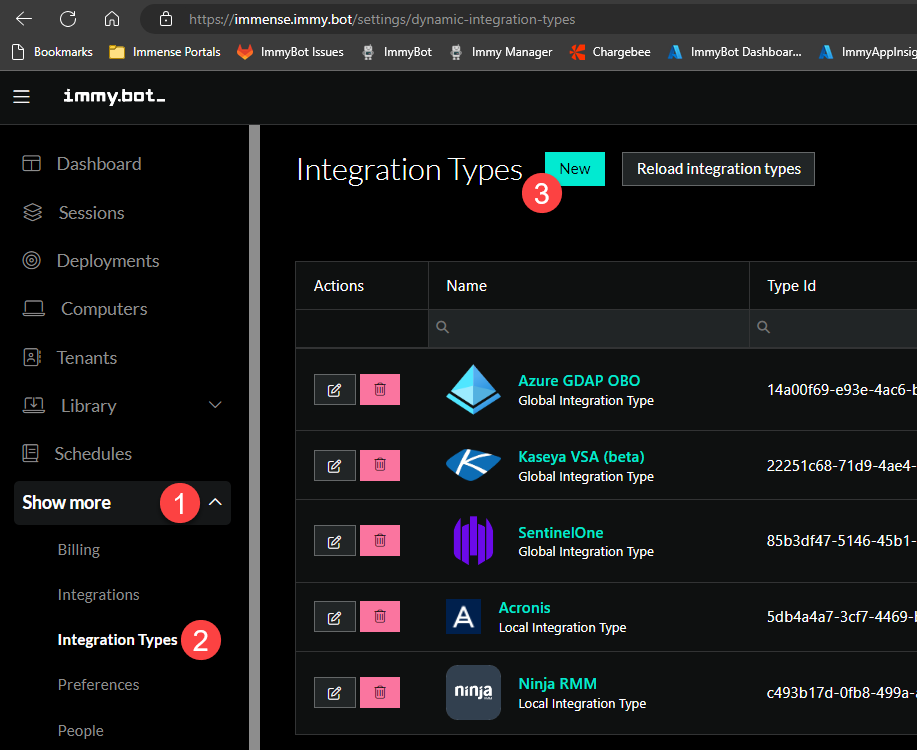Click the edit pencil for Azure GDAP OBO
This screenshot has width=917, height=750.
[x=334, y=389]
